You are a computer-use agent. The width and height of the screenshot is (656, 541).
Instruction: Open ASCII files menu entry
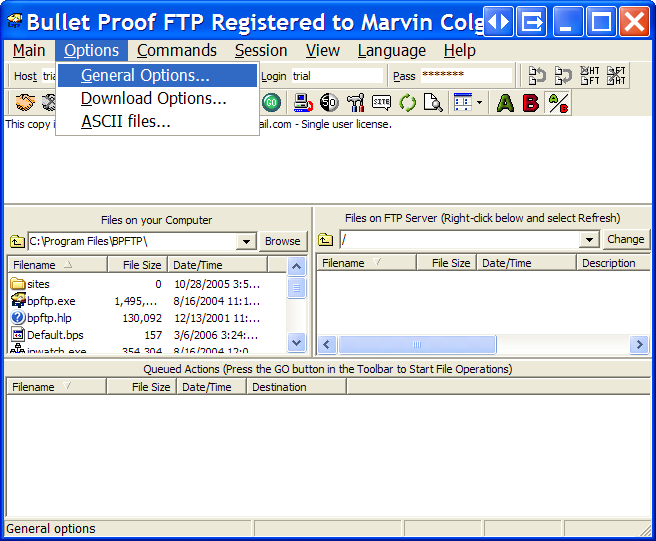click(125, 121)
